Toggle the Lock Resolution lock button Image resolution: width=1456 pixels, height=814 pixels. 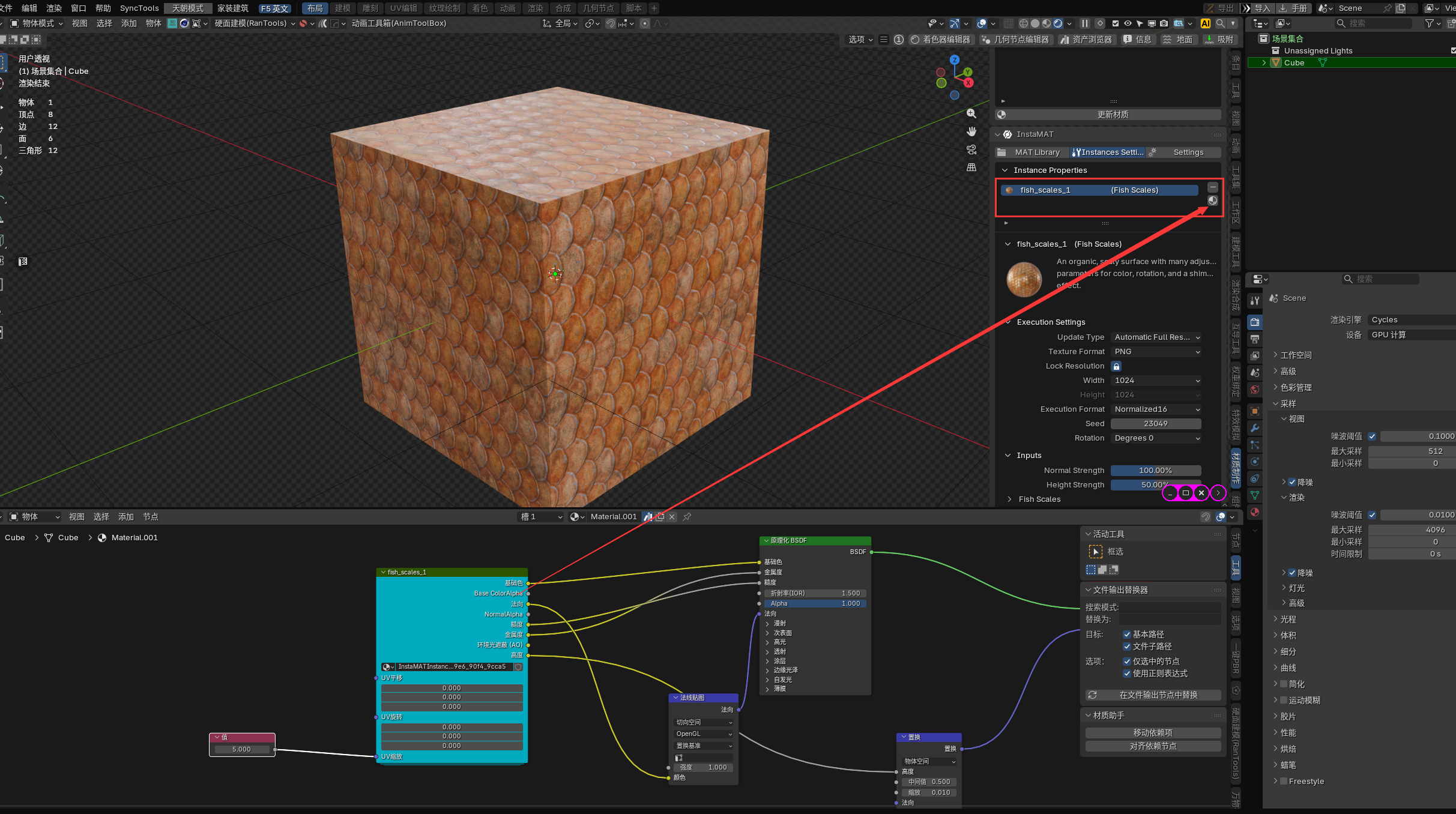(x=1116, y=366)
